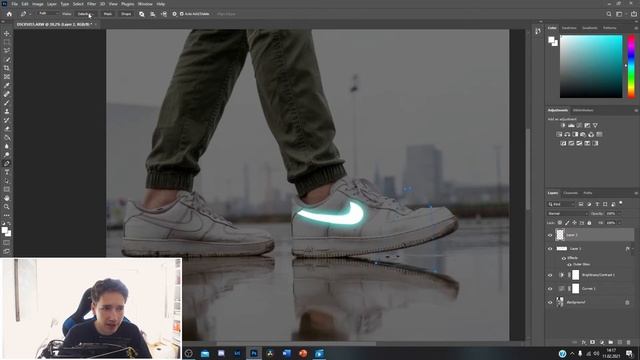Open the Opacity value dropdown
Viewport: 640px width, 360px height.
[x=620, y=213]
